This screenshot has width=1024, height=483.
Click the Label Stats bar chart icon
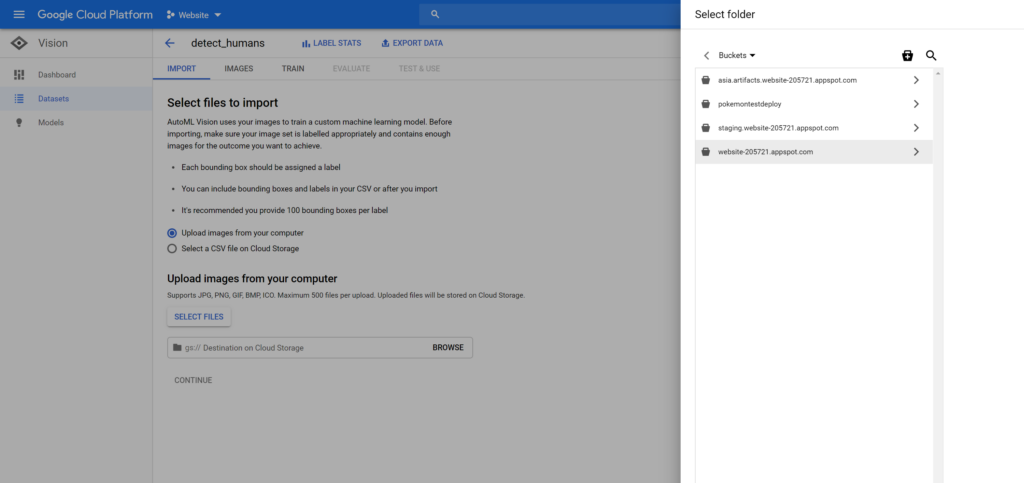tap(306, 43)
